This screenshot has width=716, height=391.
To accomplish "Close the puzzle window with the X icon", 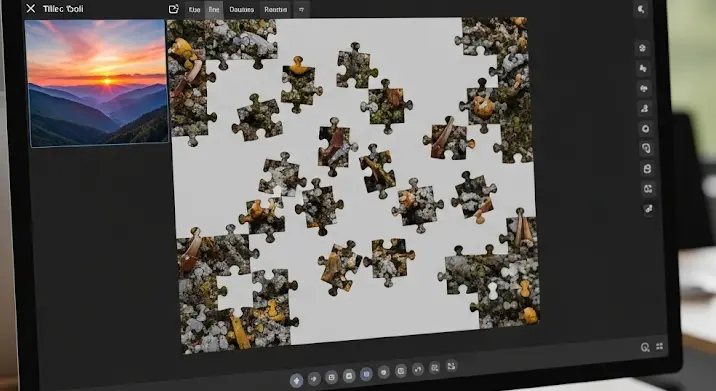I will [x=31, y=9].
